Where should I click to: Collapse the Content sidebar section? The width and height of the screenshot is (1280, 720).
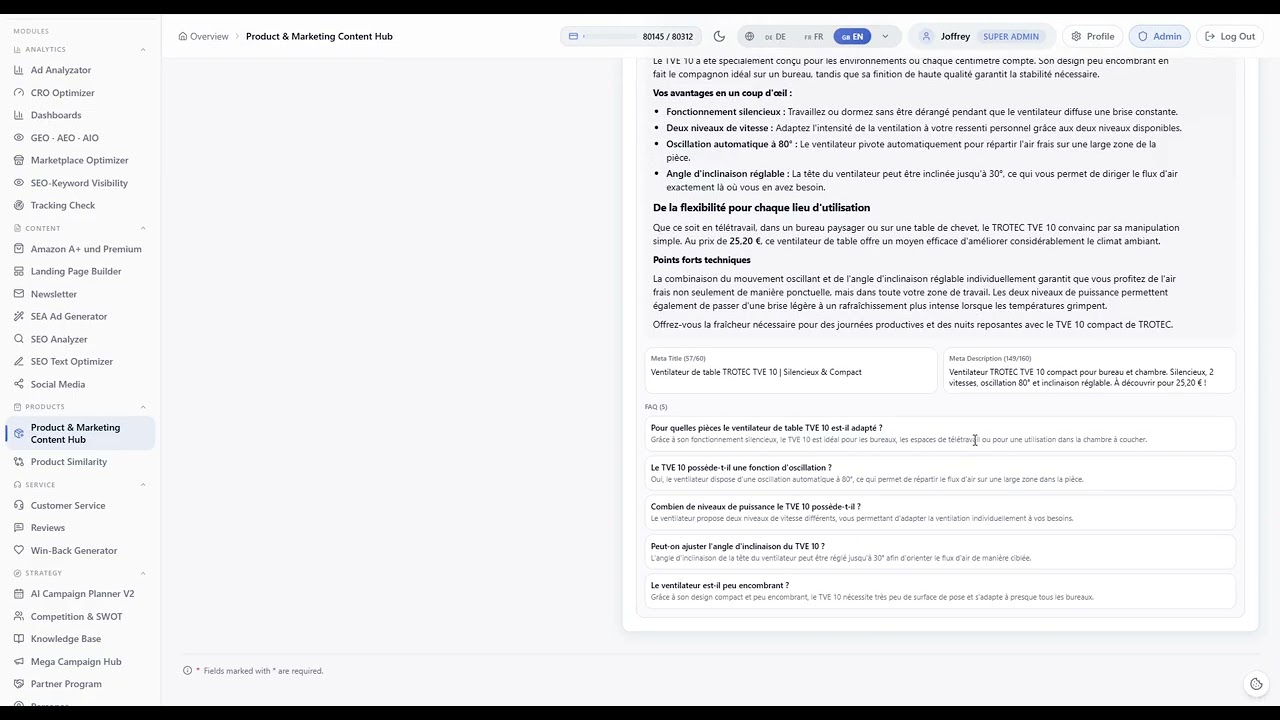pyautogui.click(x=143, y=228)
